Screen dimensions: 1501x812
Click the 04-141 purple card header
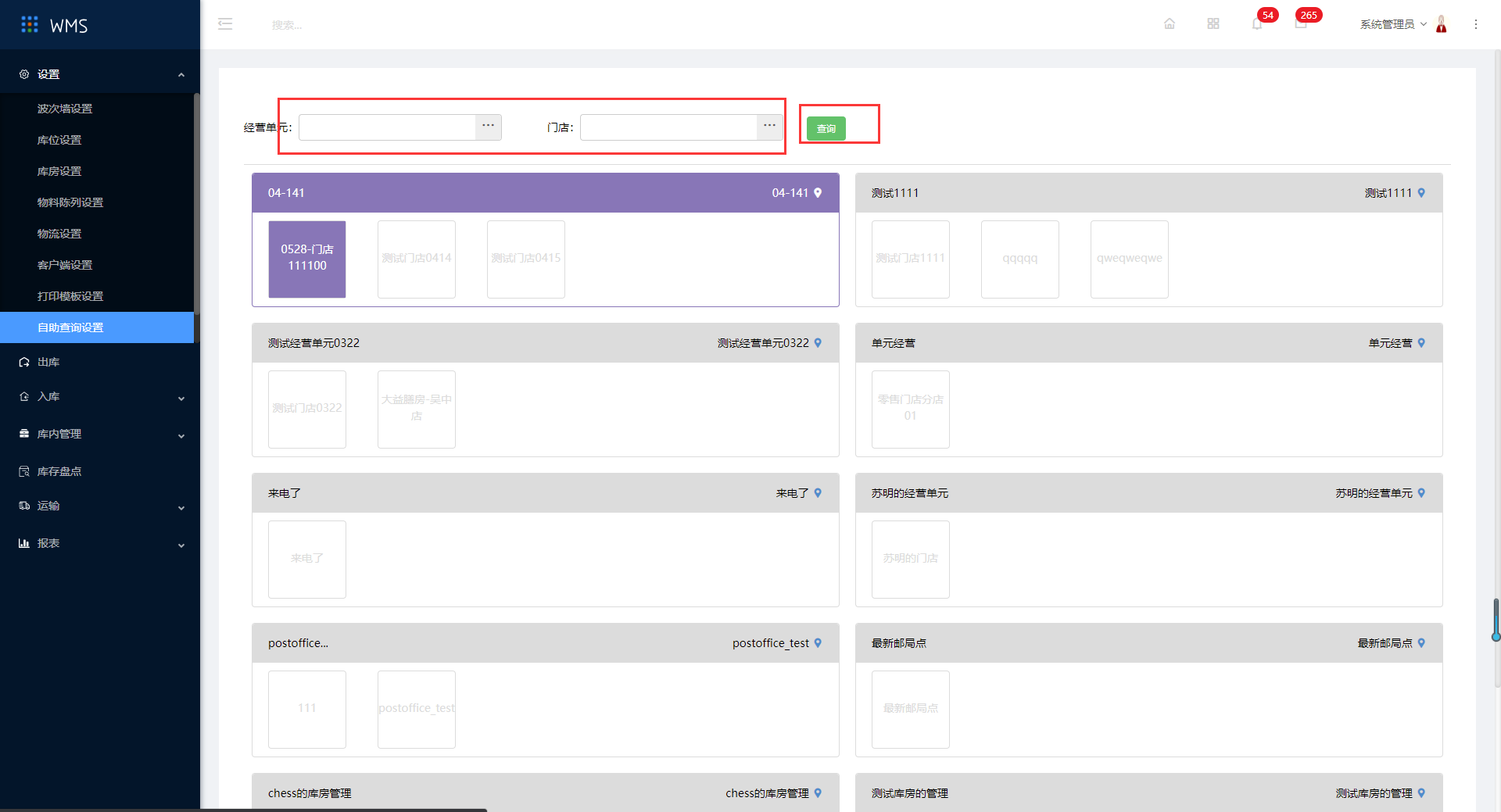546,193
